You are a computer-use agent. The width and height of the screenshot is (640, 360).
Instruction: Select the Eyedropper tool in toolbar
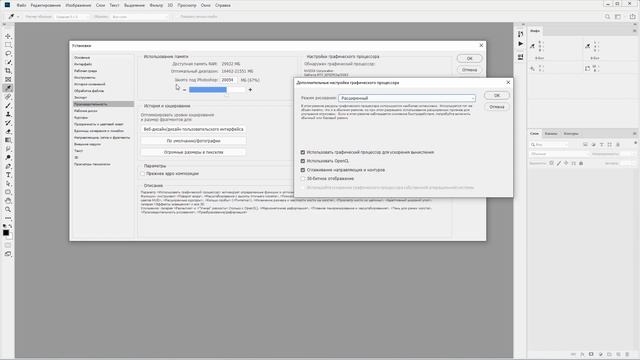coord(8,88)
